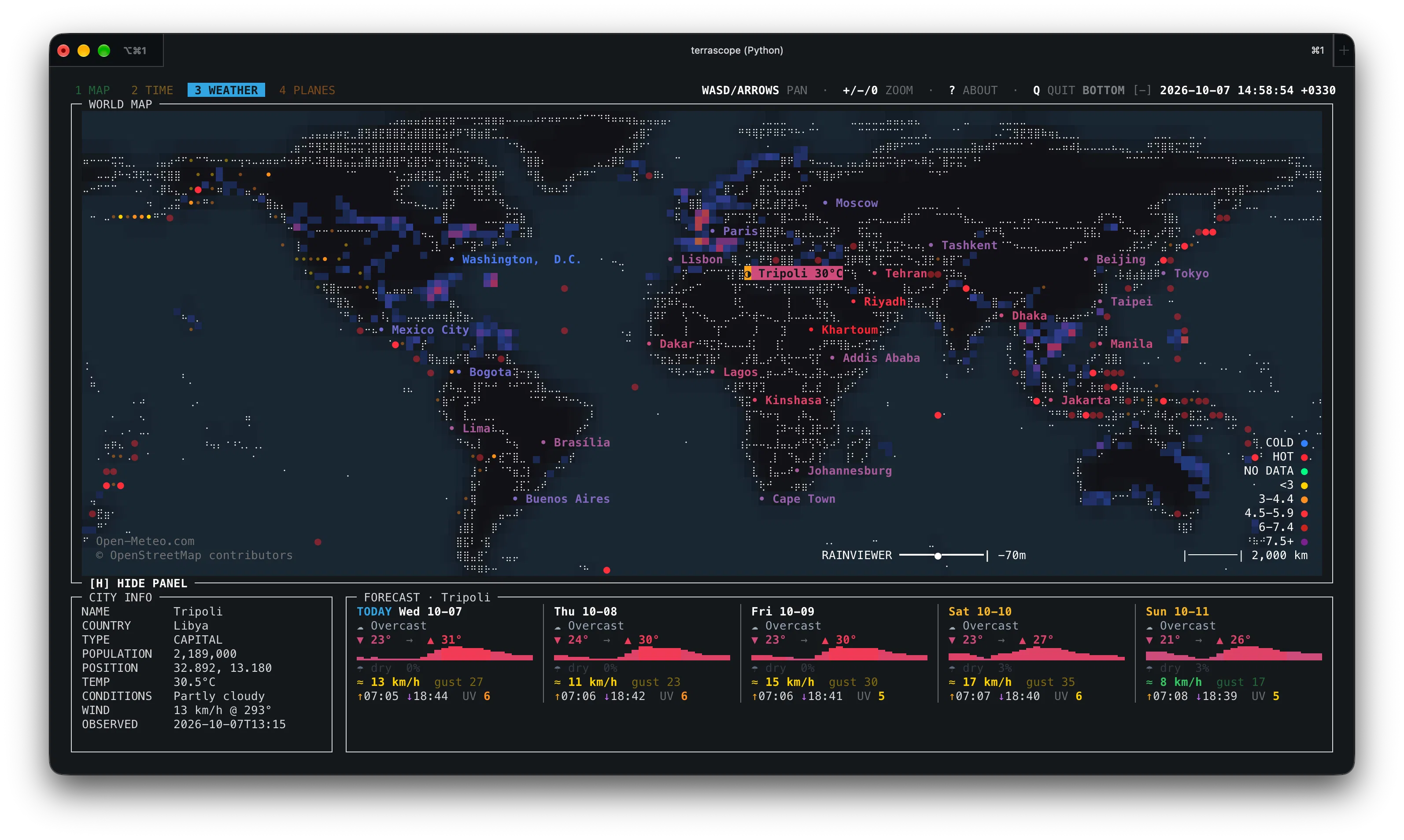Click the HOT legend red dot
This screenshot has height=840, width=1404.
coord(1304,457)
